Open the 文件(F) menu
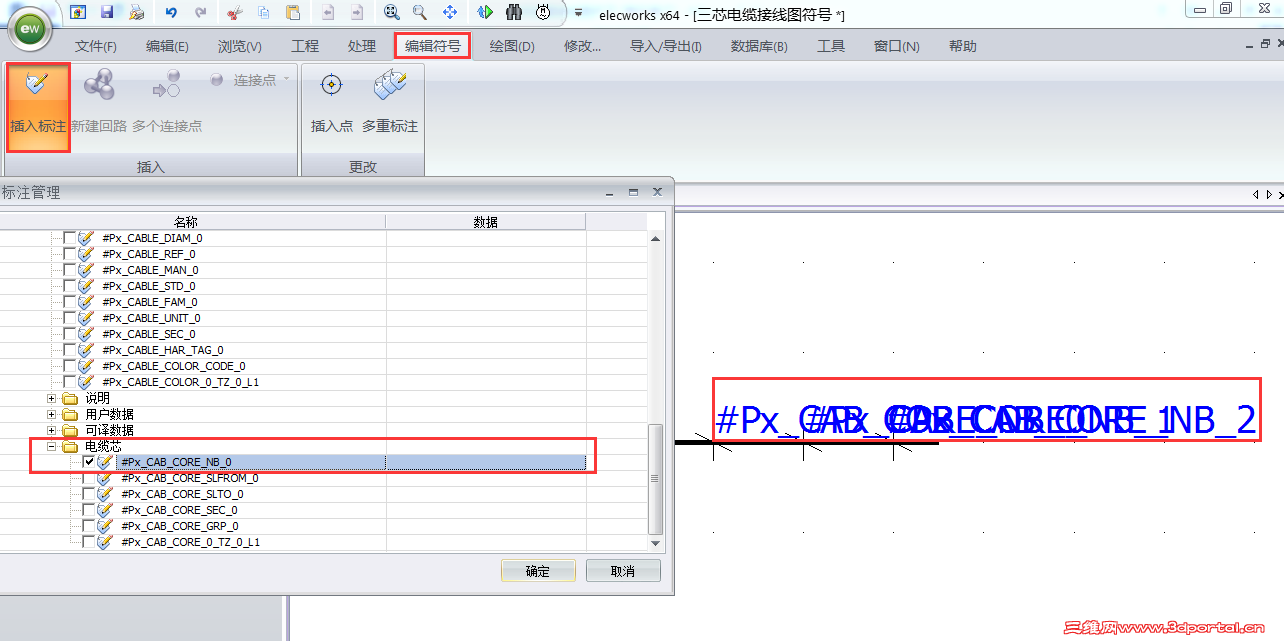 (x=96, y=46)
